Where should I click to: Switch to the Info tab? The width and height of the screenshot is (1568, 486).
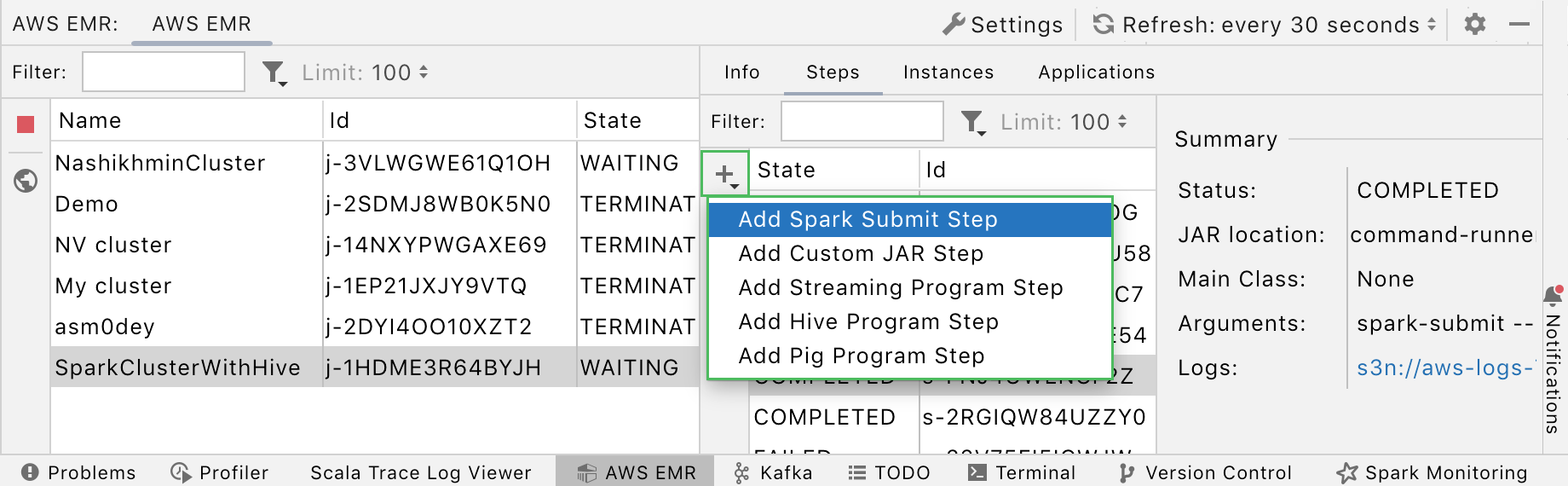tap(741, 72)
